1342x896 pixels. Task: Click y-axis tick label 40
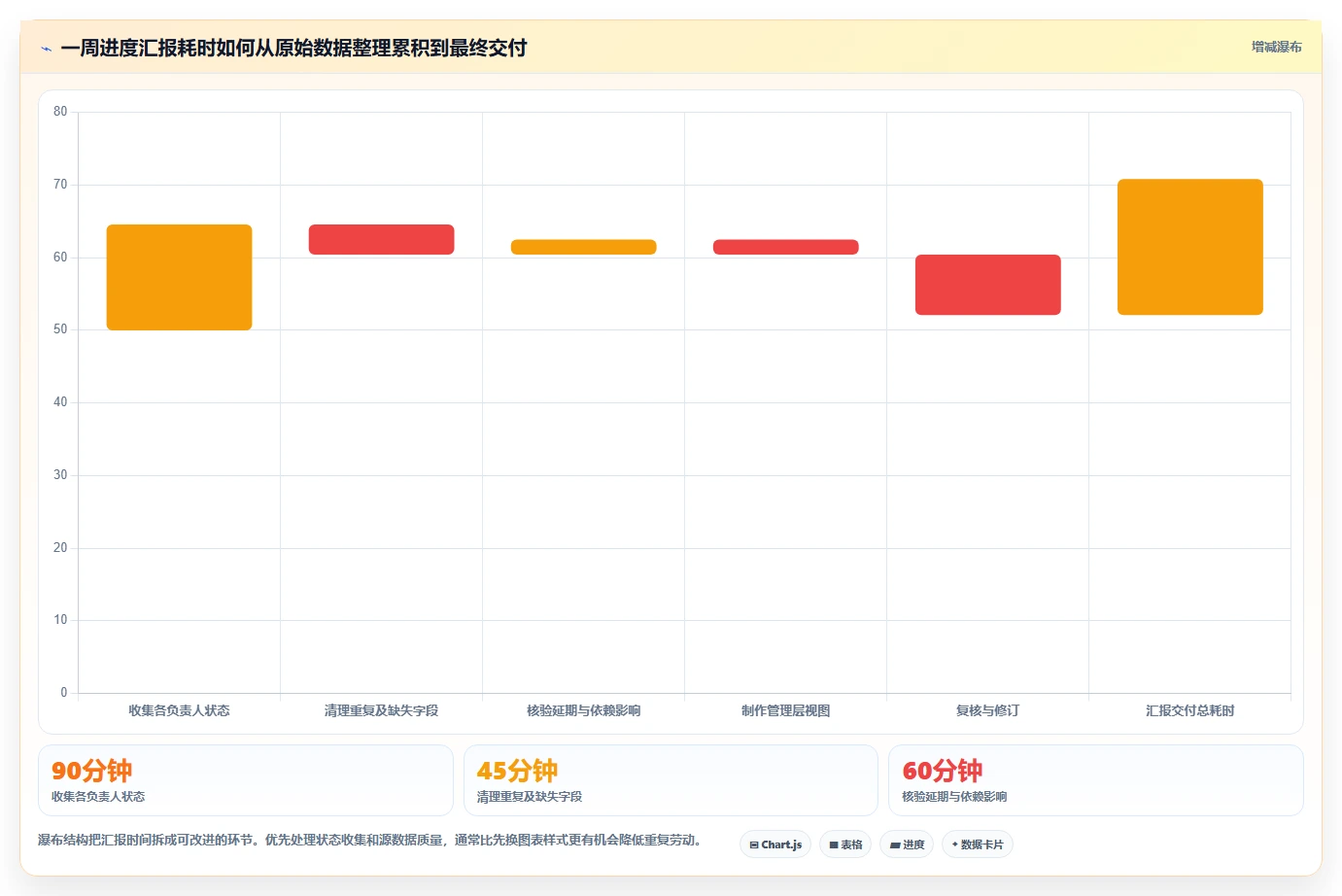pyautogui.click(x=60, y=402)
